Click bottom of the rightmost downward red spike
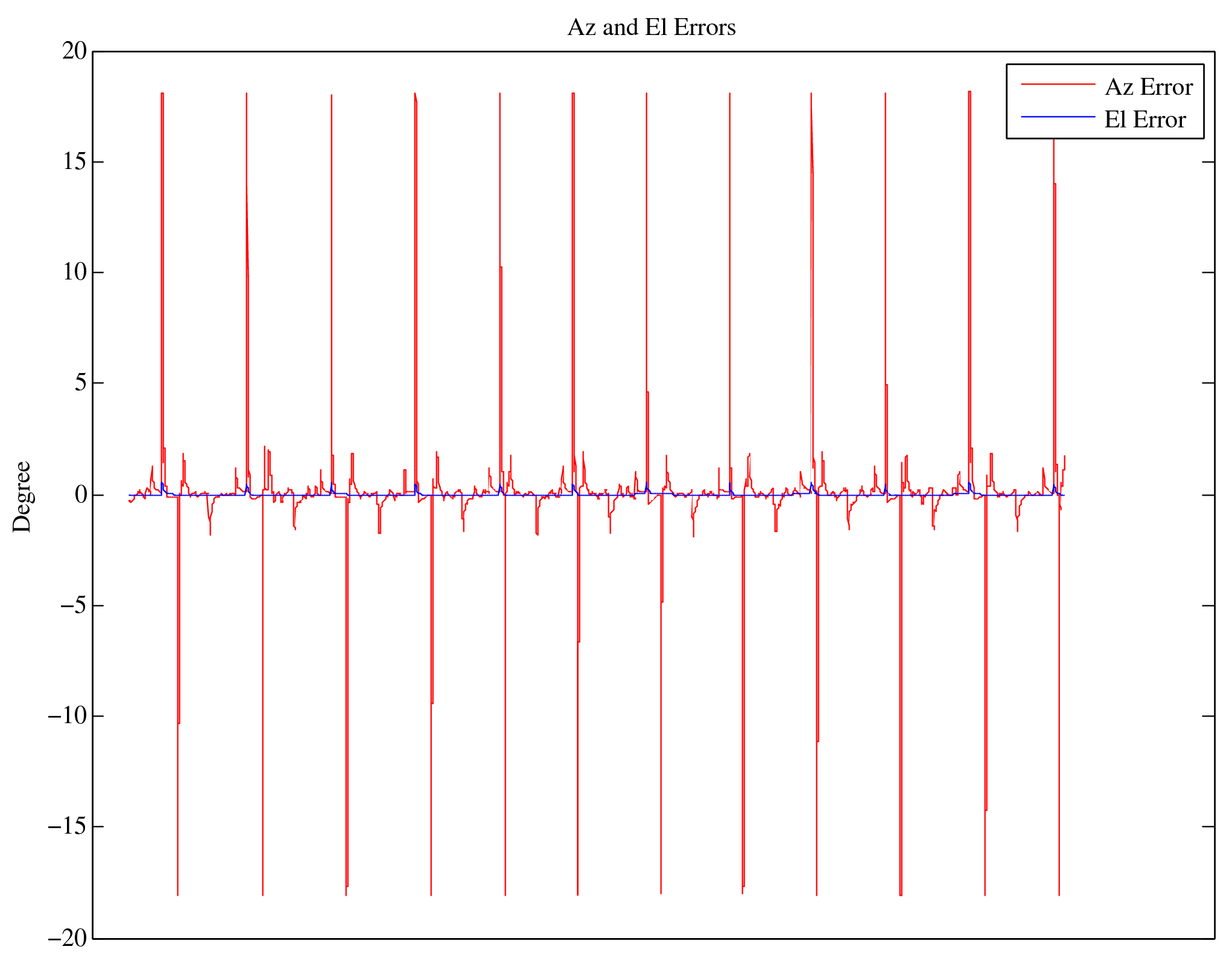Screen dimensions: 1232x961 [x=1059, y=895]
